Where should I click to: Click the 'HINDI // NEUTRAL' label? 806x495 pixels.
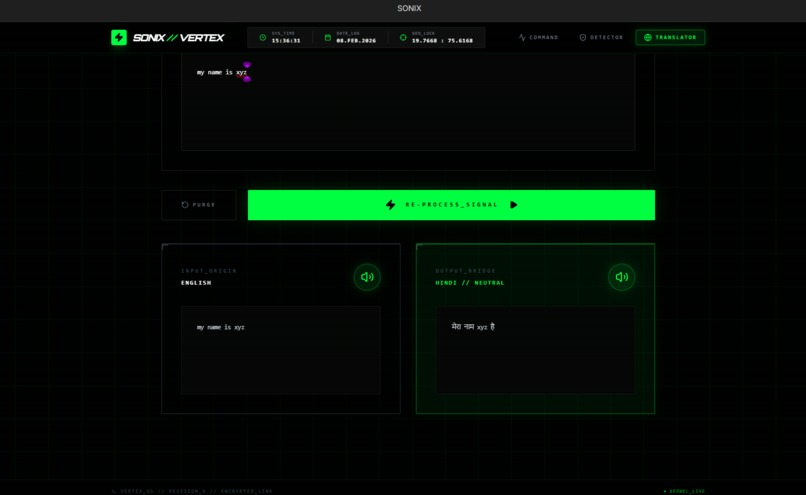click(x=470, y=283)
